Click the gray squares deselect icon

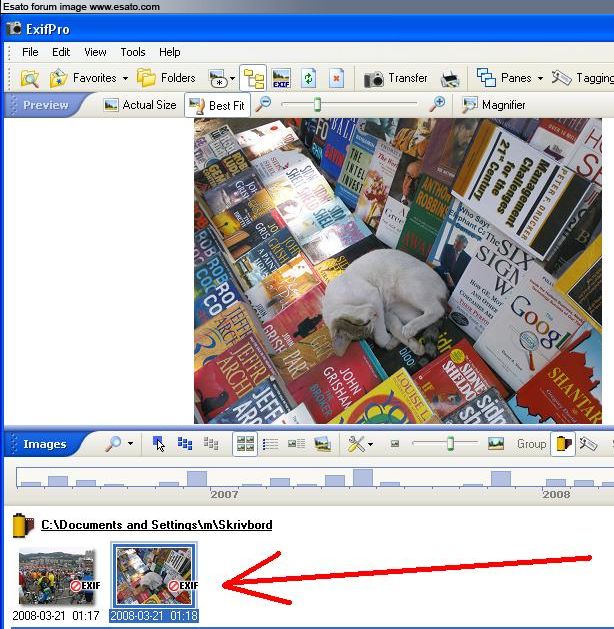pyautogui.click(x=211, y=444)
